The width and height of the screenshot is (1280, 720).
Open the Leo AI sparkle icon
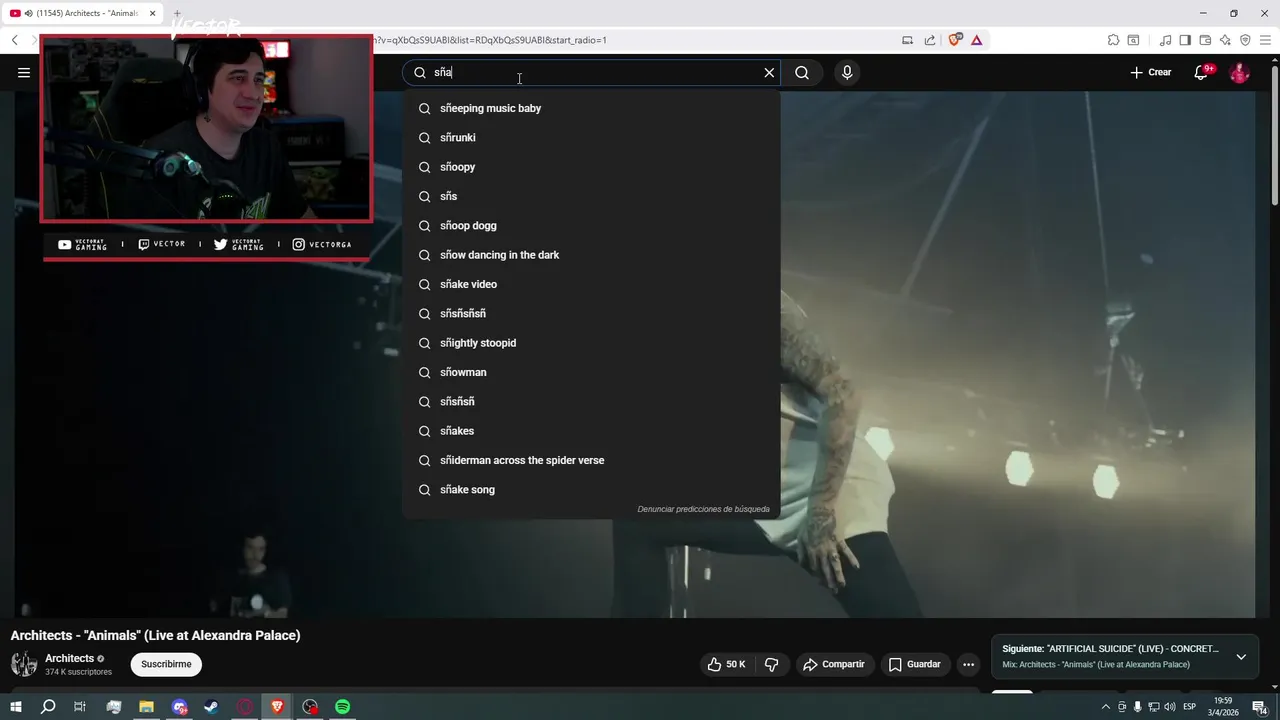(x=1225, y=40)
